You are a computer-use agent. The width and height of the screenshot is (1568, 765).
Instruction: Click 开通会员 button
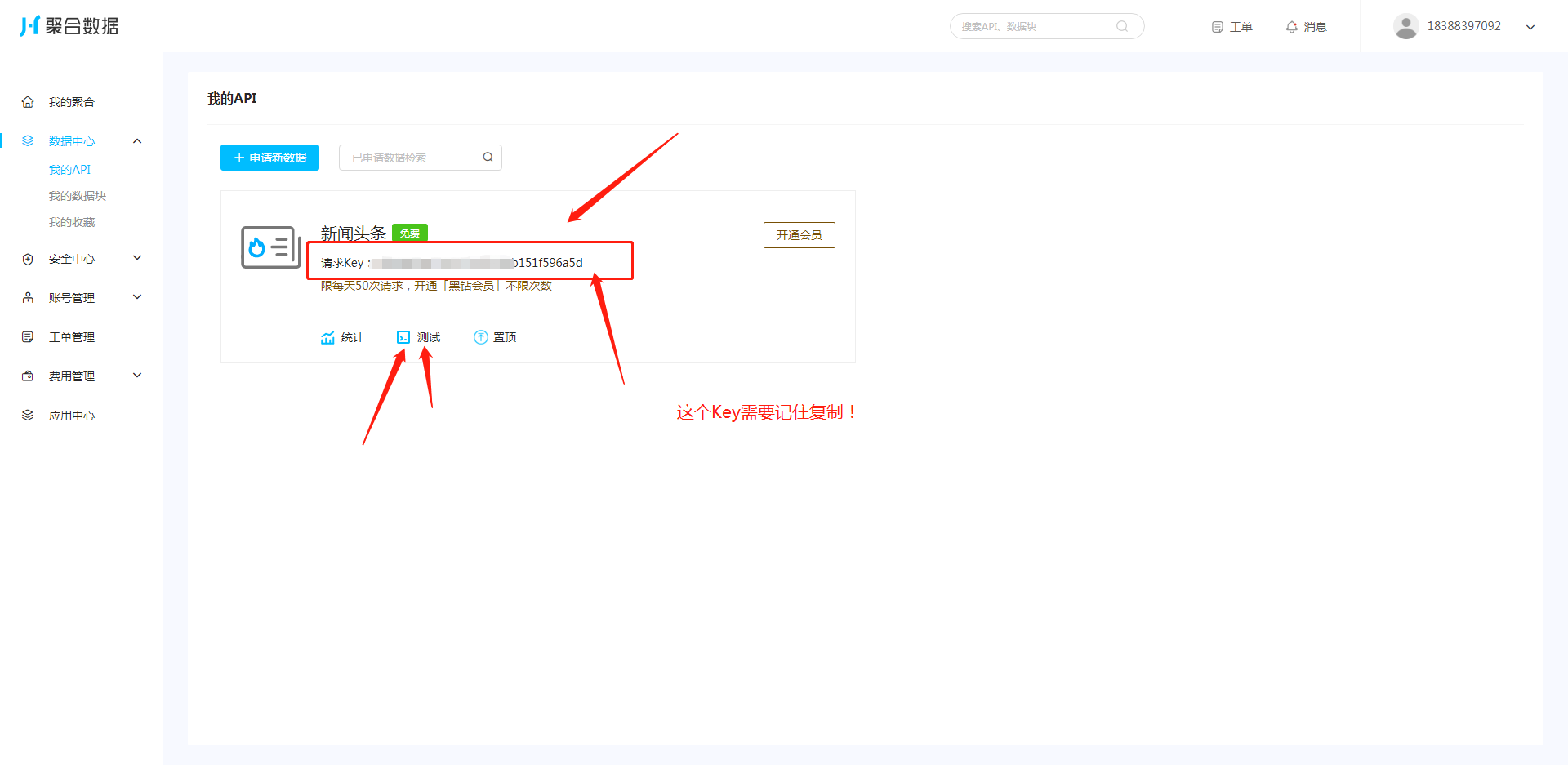click(x=799, y=235)
